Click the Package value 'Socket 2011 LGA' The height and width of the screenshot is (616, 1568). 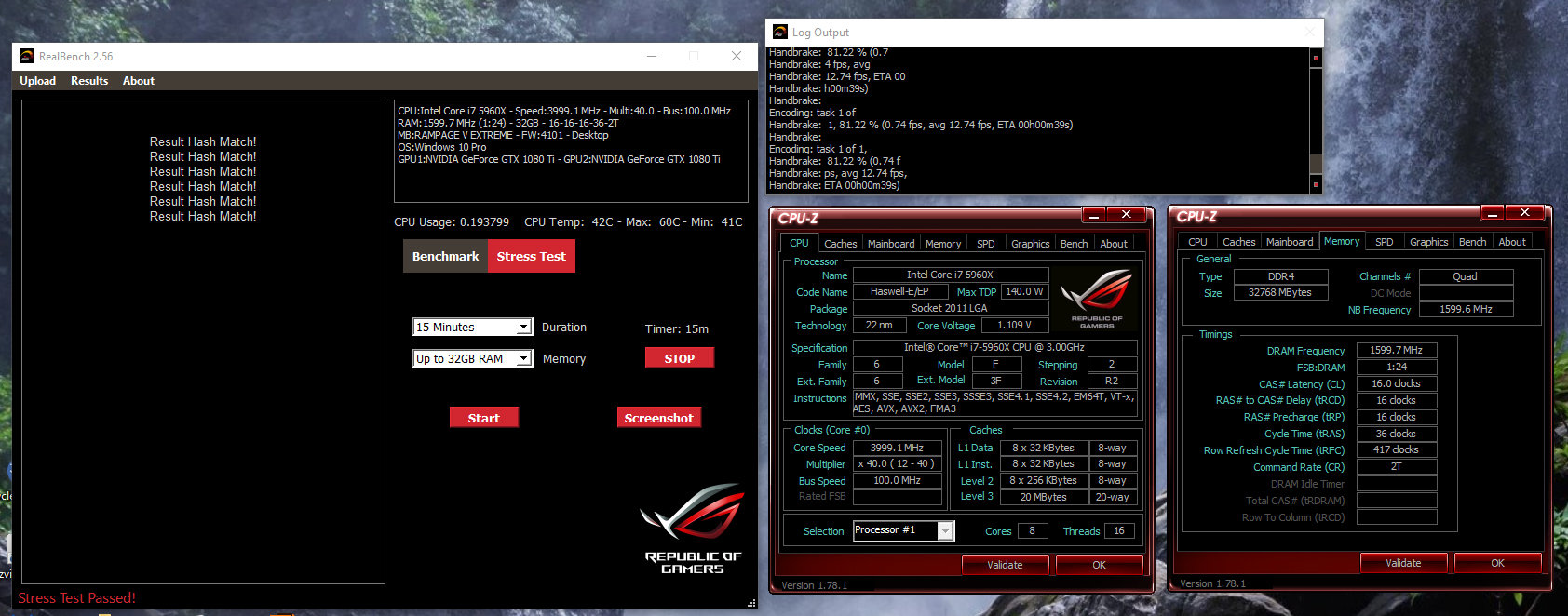coord(950,308)
